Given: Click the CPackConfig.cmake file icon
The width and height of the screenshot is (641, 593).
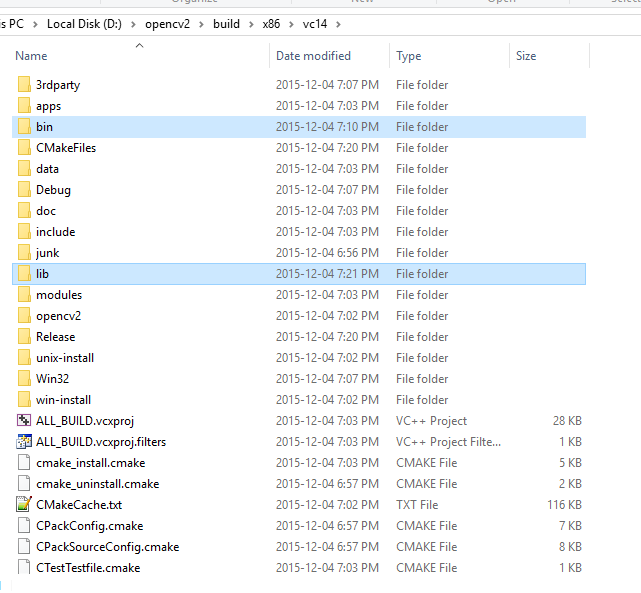Looking at the screenshot, I should pyautogui.click(x=24, y=526).
